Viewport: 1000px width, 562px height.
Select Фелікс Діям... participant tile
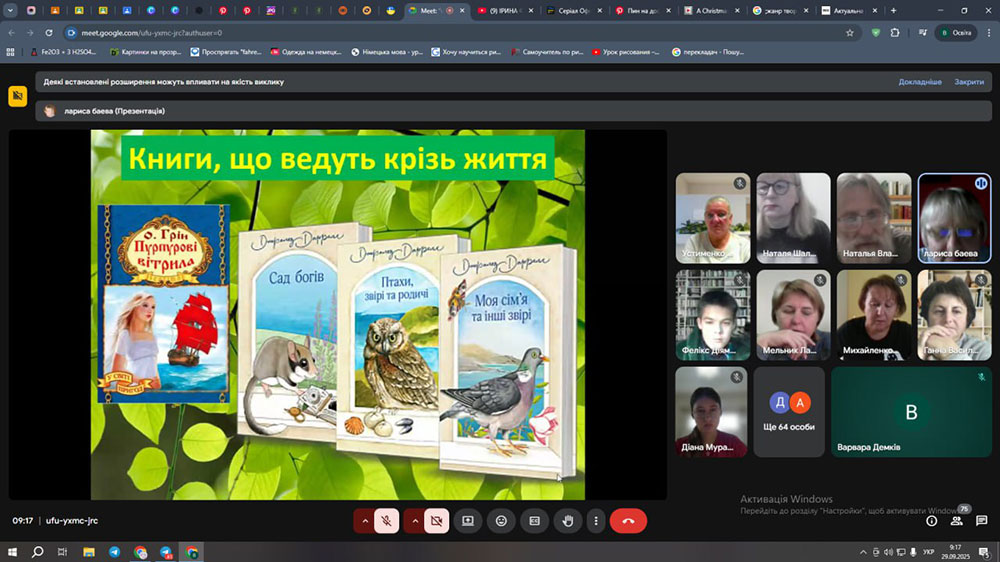[713, 315]
